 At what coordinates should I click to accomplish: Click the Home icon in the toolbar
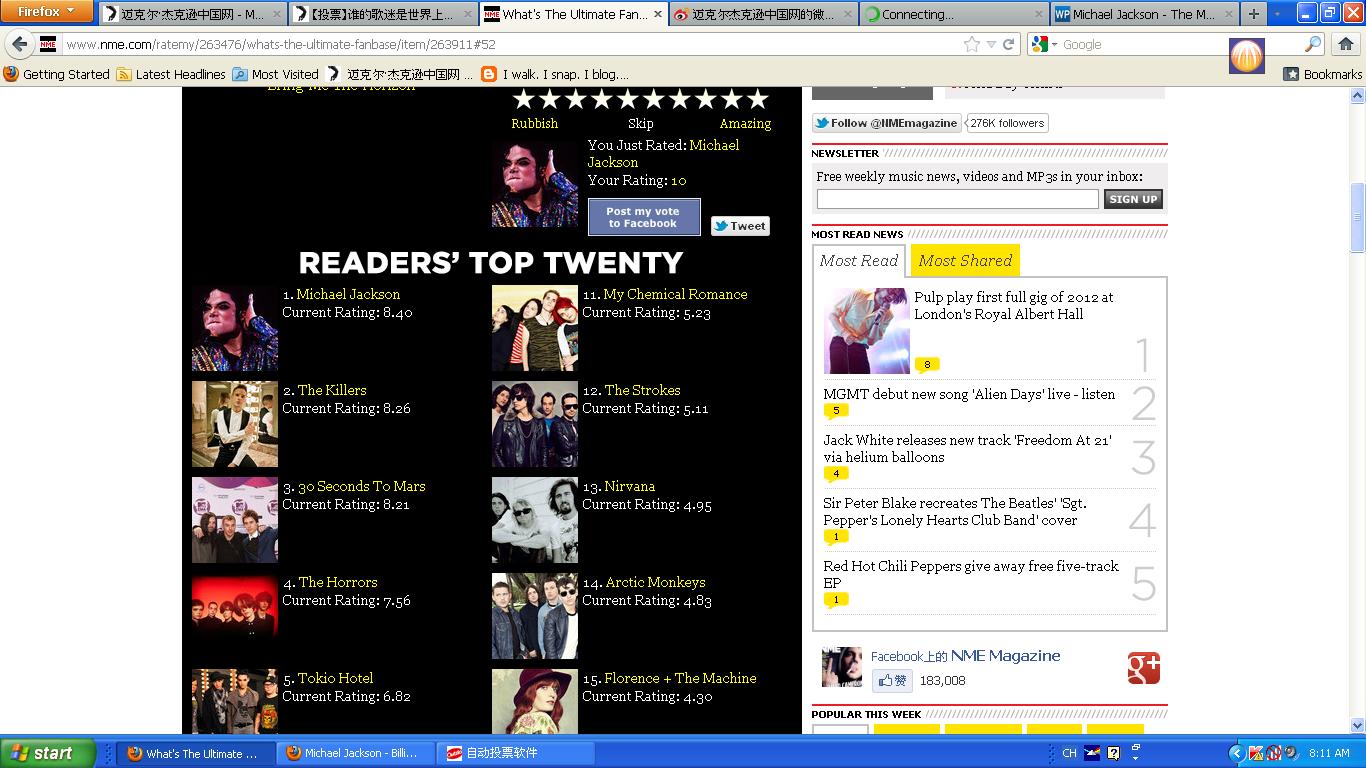tap(1345, 44)
